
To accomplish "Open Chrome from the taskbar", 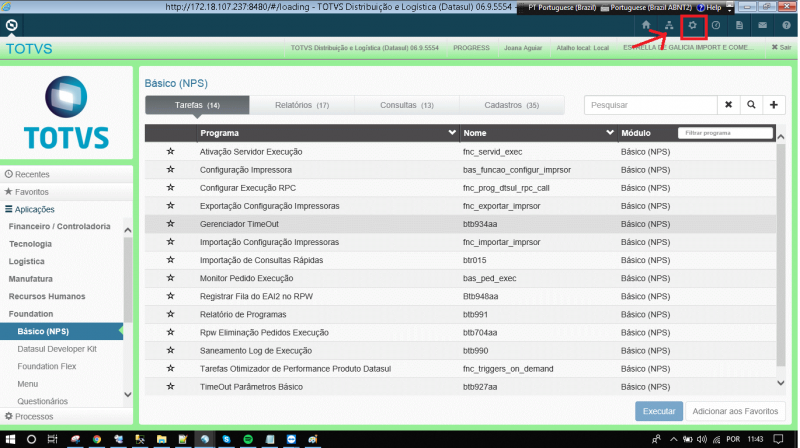I will pos(96,439).
